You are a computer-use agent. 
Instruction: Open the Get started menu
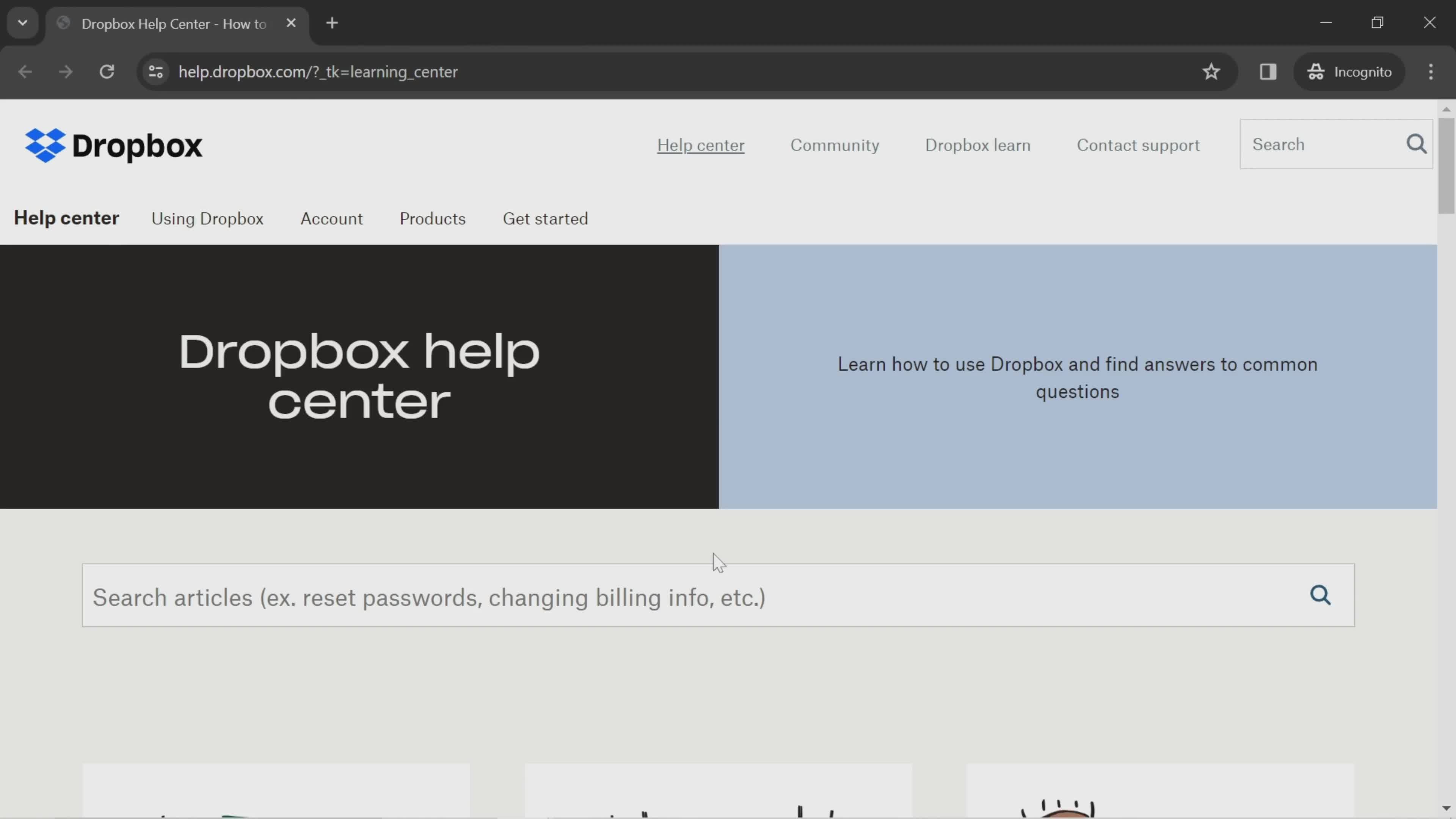click(x=546, y=219)
